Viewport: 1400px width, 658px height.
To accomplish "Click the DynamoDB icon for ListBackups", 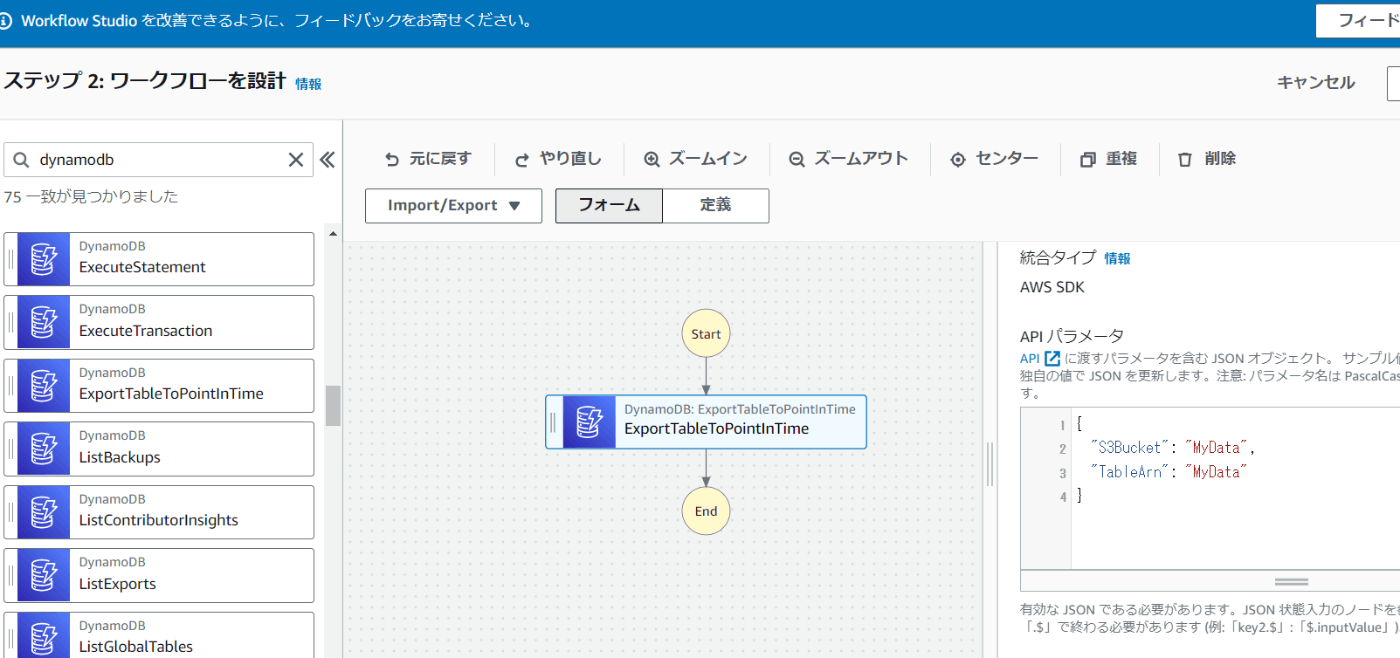I will 43,448.
